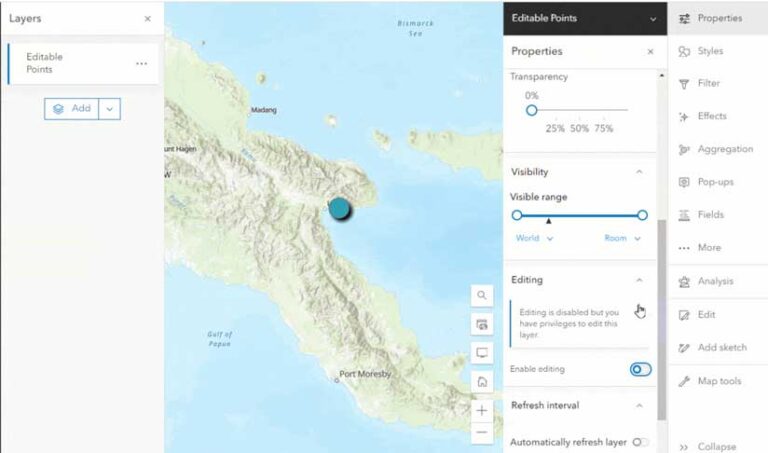Collapse the Refresh interval section
Screen dimensions: 768x453
[x=639, y=405]
